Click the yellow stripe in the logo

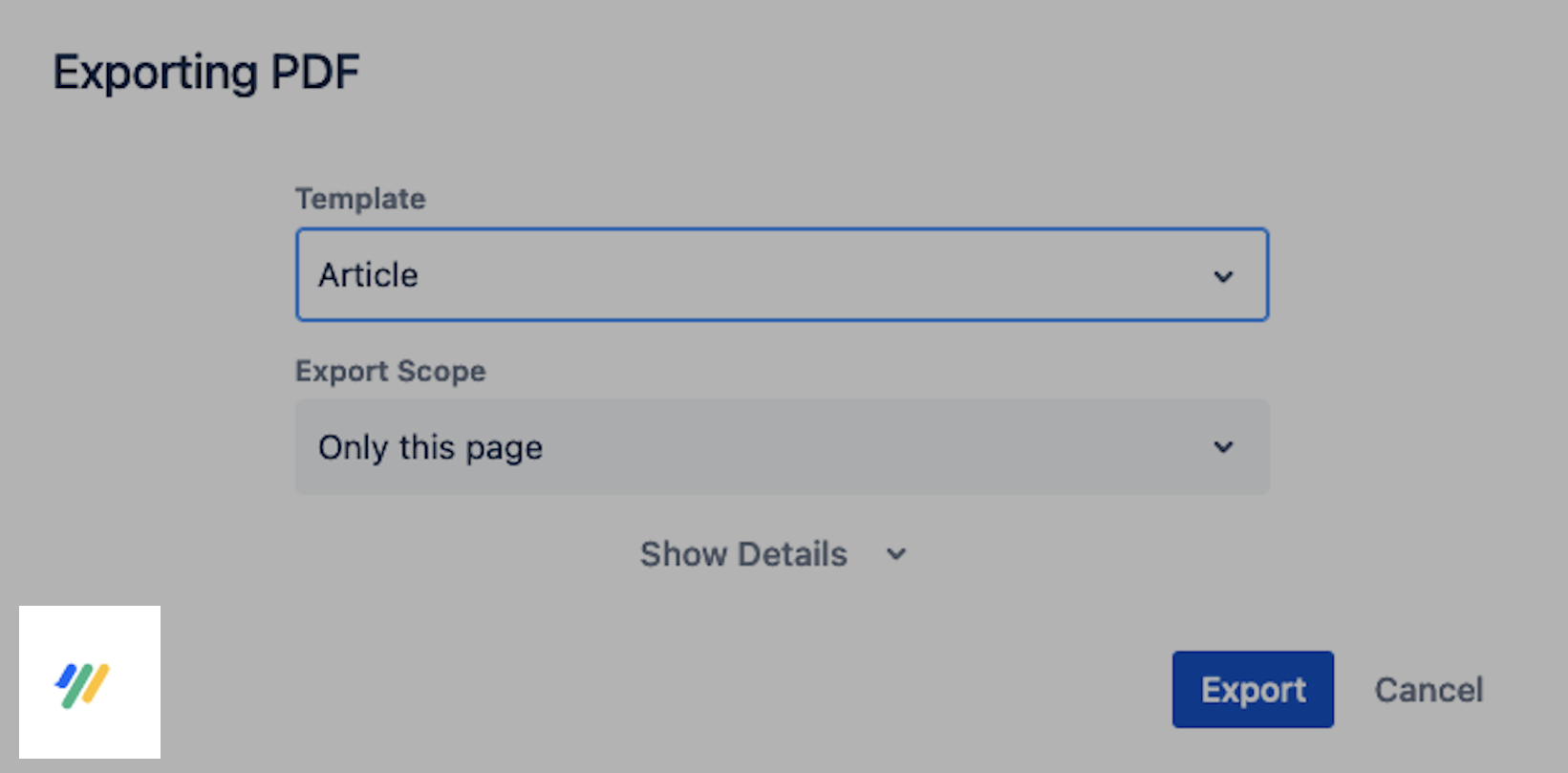(96, 682)
